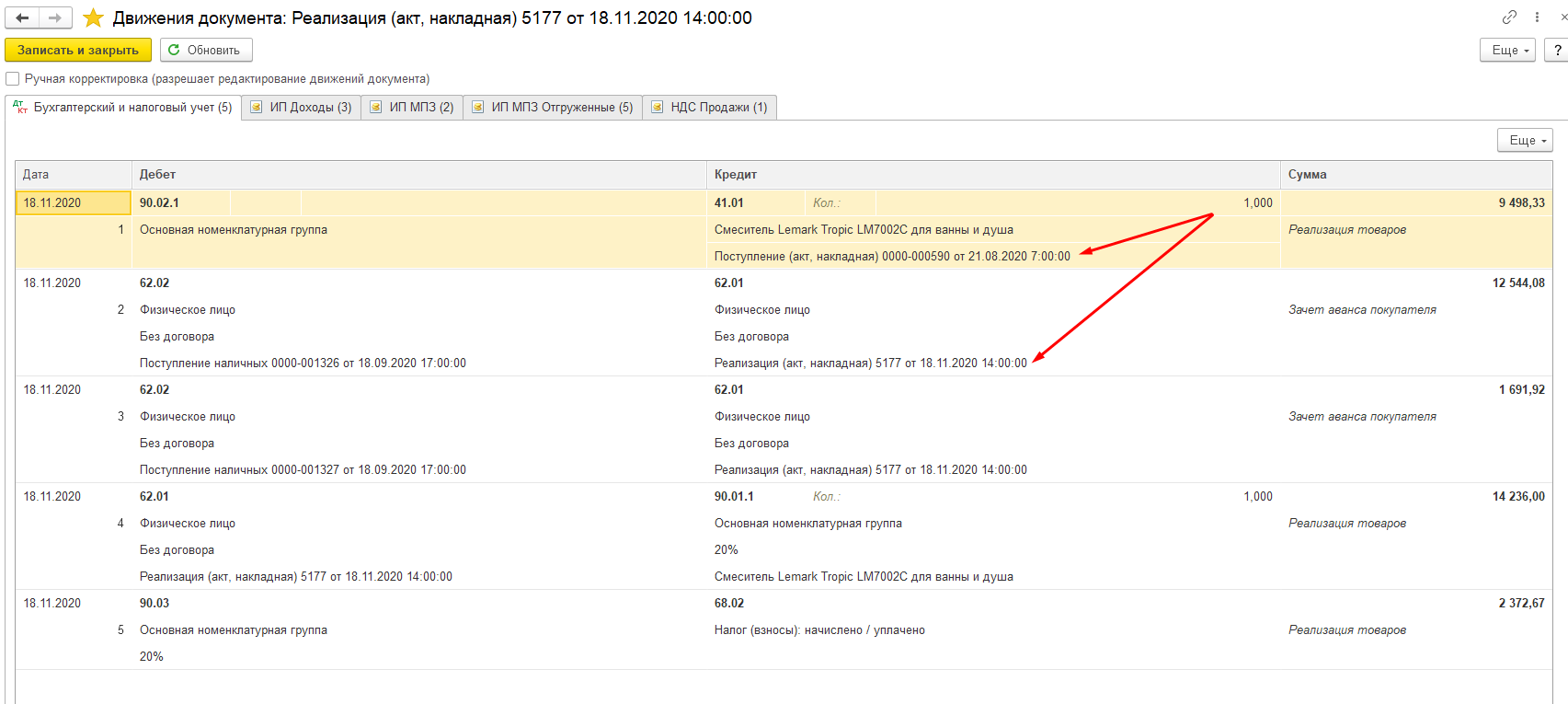Add document to favorites with star
The width and height of the screenshot is (1568, 704).
[x=93, y=17]
